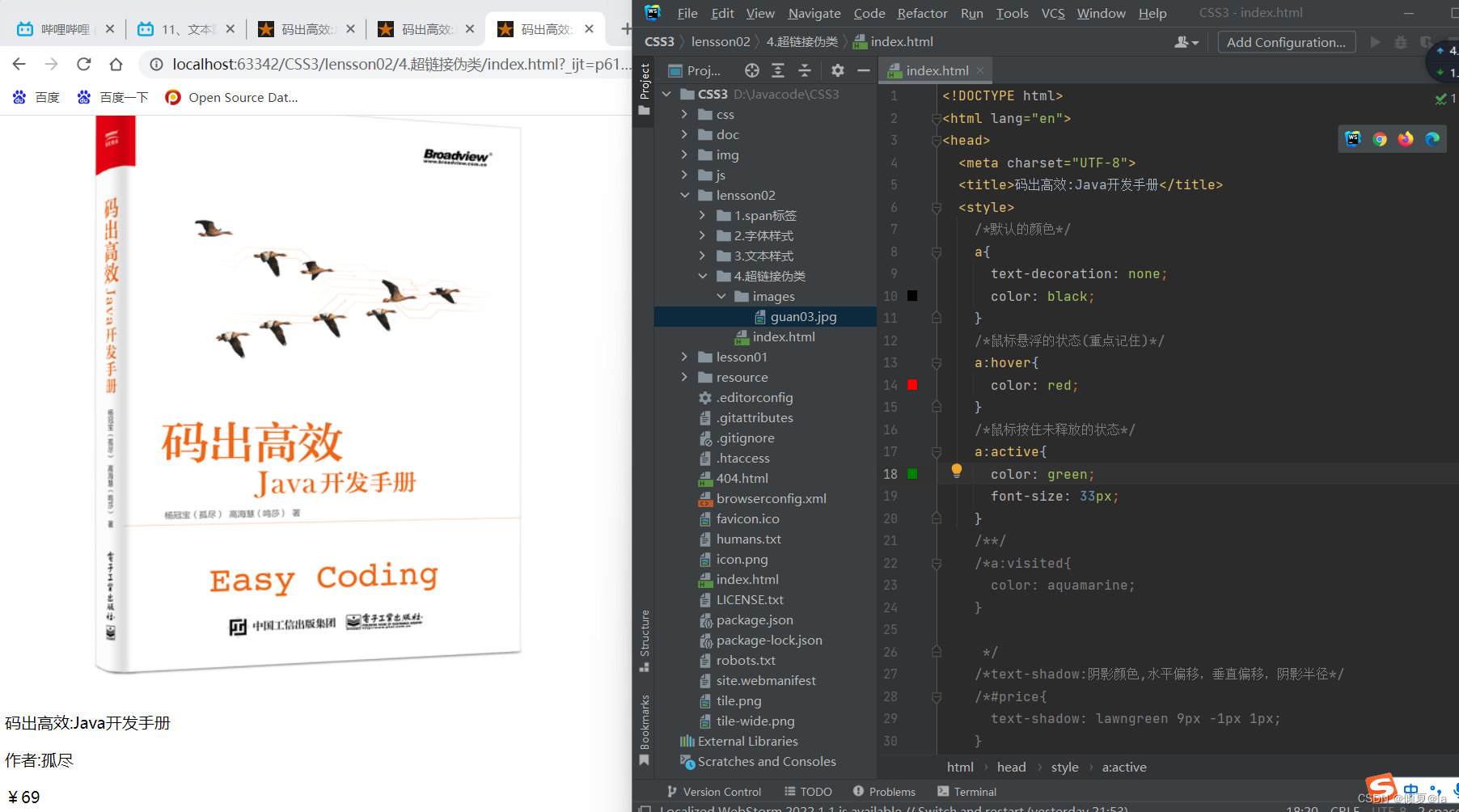The width and height of the screenshot is (1459, 812).
Task: Collapse the images folder
Action: (721, 296)
